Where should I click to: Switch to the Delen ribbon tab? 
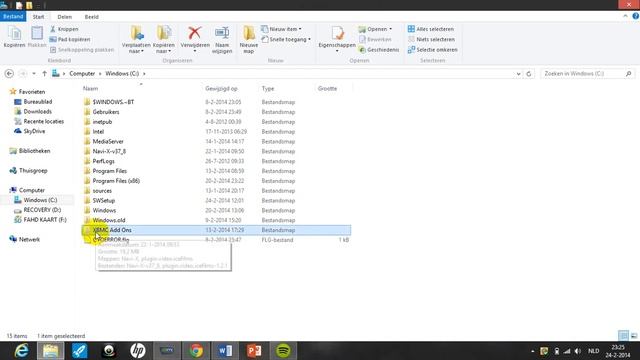pyautogui.click(x=64, y=17)
